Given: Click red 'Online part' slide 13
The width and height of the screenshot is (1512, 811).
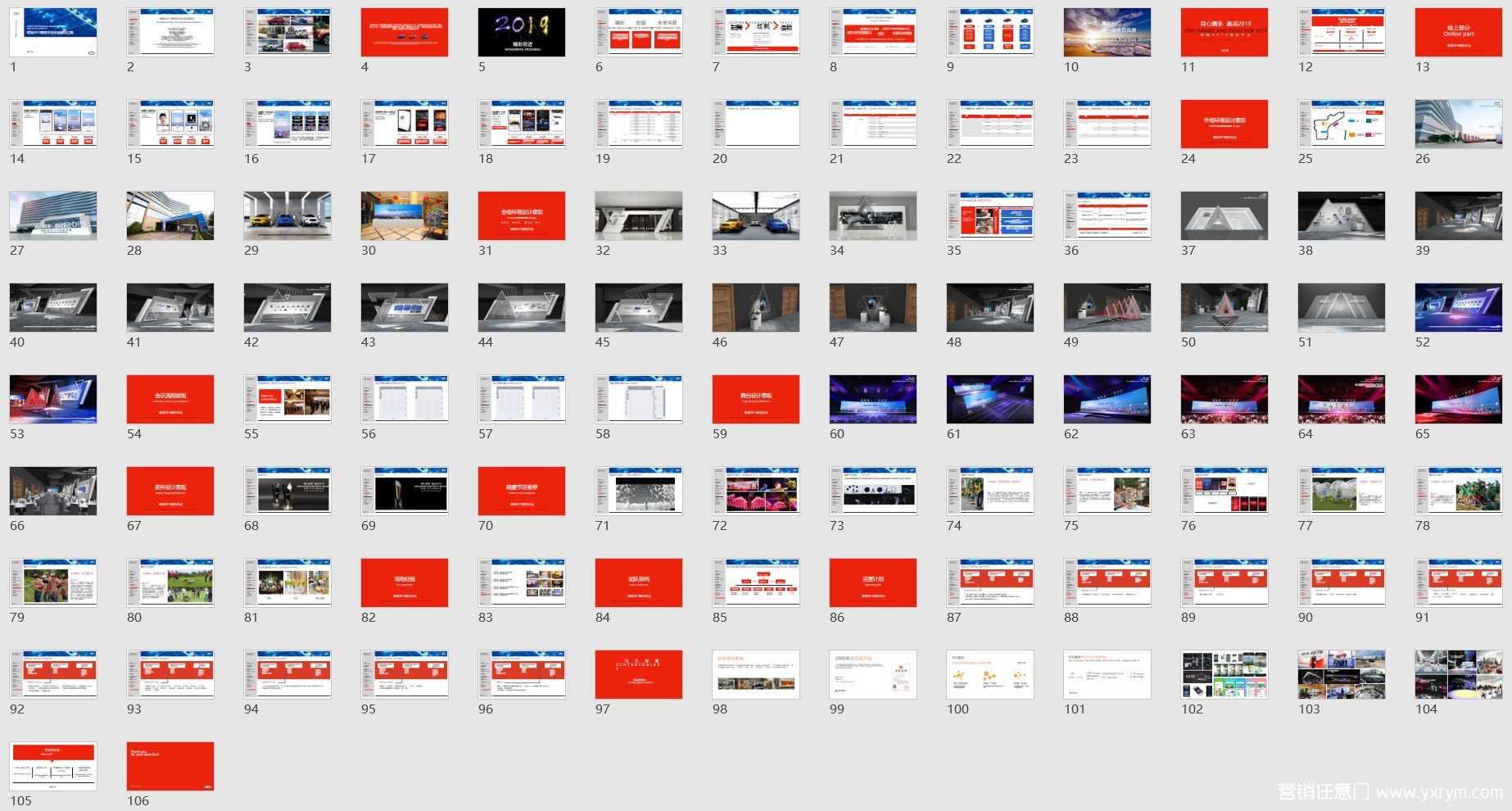Looking at the screenshot, I should pyautogui.click(x=1459, y=33).
